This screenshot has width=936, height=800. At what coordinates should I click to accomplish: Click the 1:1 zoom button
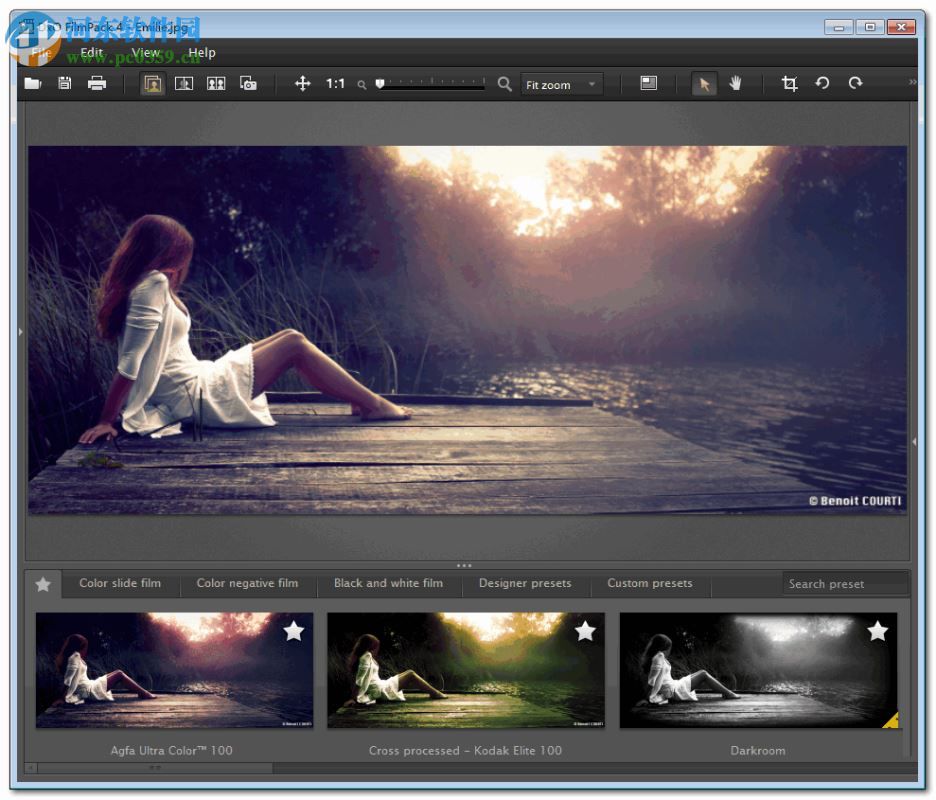336,84
